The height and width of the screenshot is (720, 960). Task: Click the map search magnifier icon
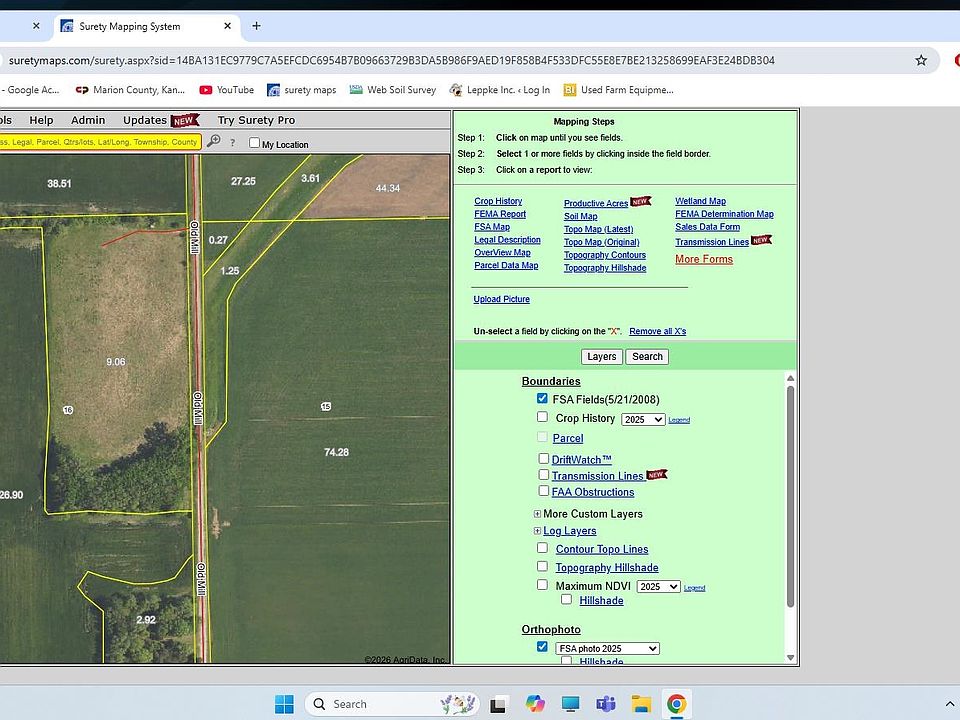[x=213, y=141]
